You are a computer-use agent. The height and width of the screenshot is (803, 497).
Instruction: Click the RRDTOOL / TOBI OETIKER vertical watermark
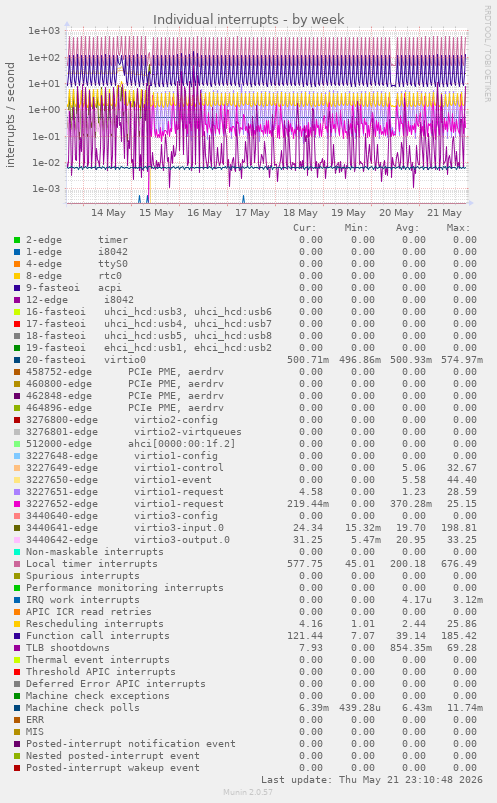[487, 53]
